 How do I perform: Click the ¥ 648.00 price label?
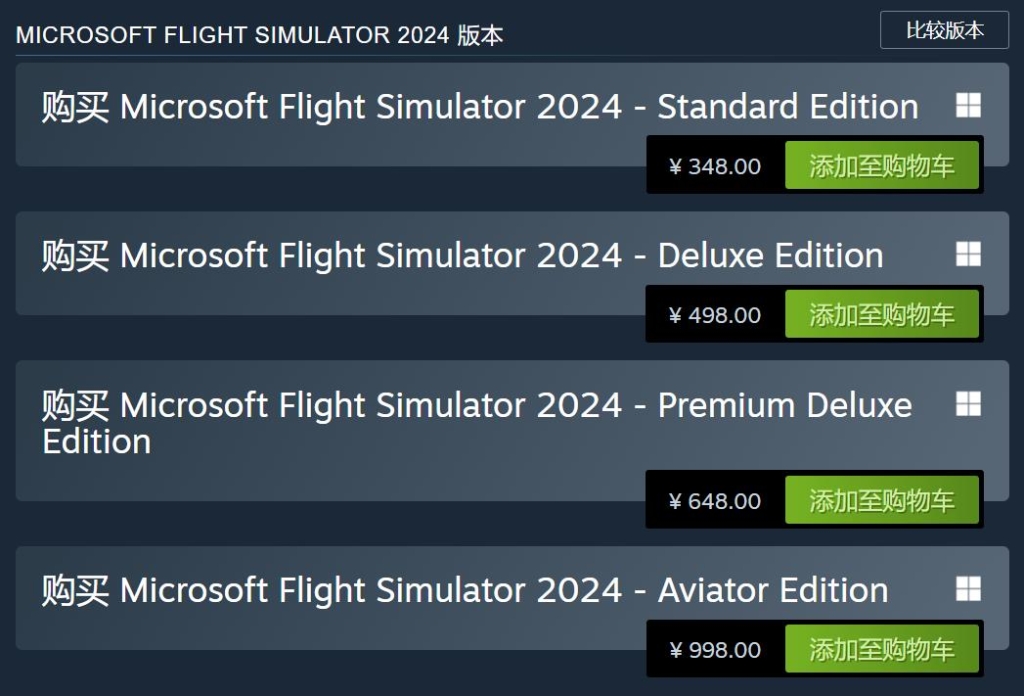[715, 501]
